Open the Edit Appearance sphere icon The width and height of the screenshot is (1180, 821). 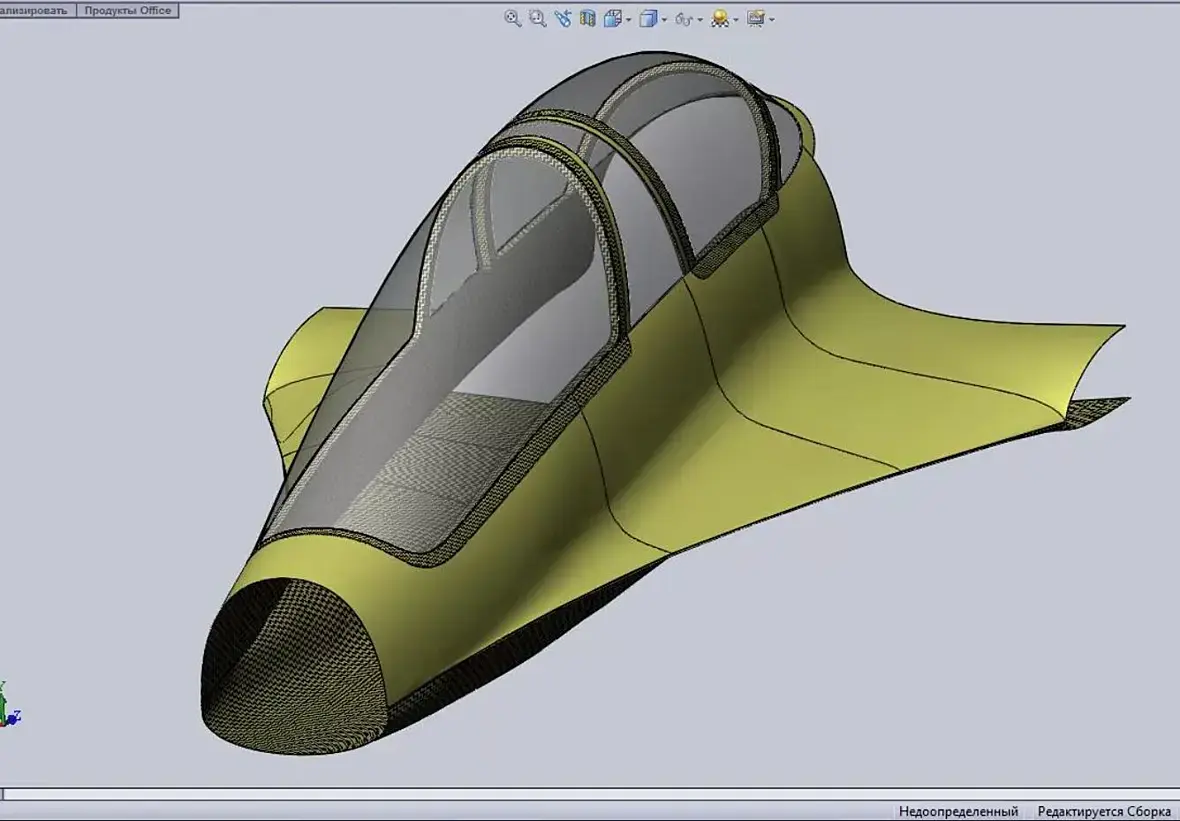click(x=719, y=19)
